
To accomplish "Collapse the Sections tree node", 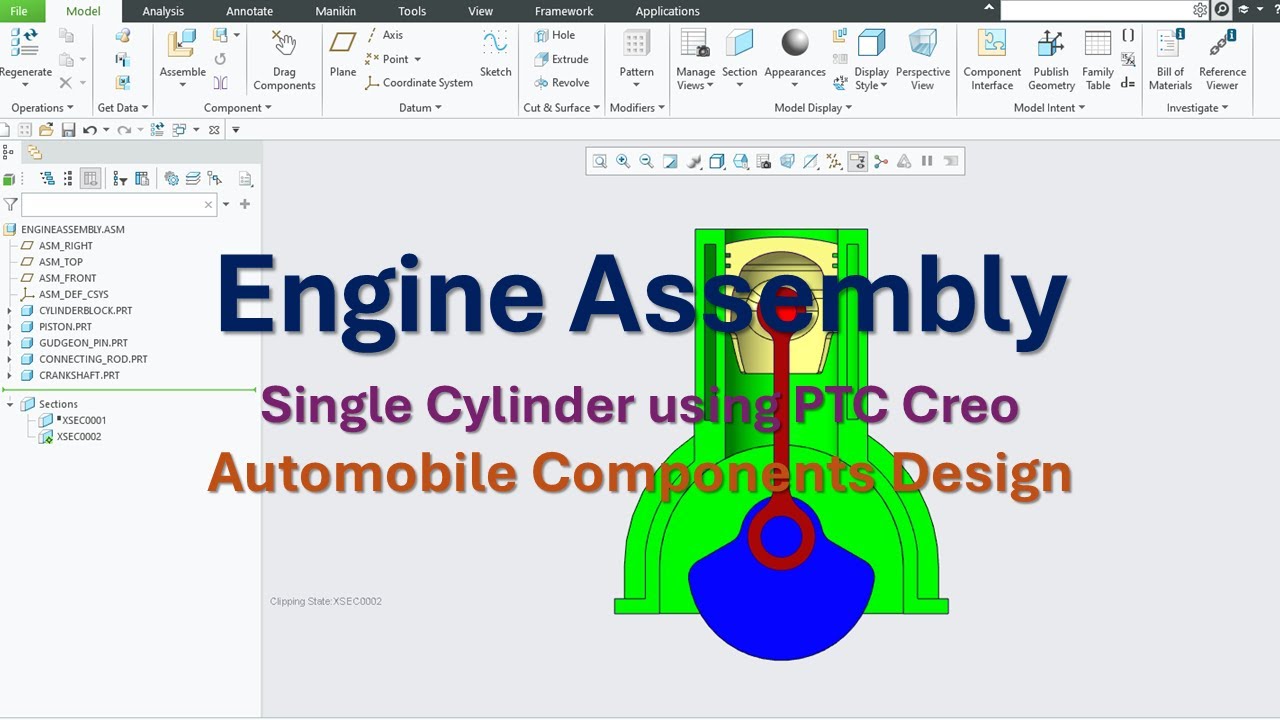I will pos(10,404).
